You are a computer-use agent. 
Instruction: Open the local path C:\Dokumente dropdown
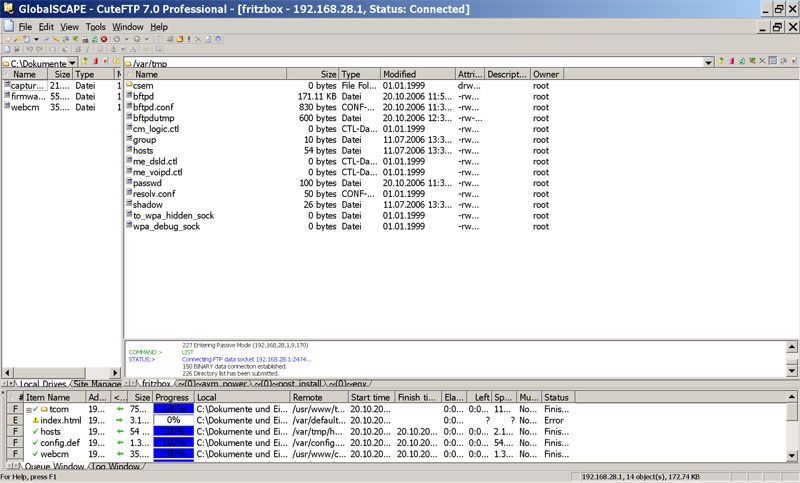[x=72, y=63]
